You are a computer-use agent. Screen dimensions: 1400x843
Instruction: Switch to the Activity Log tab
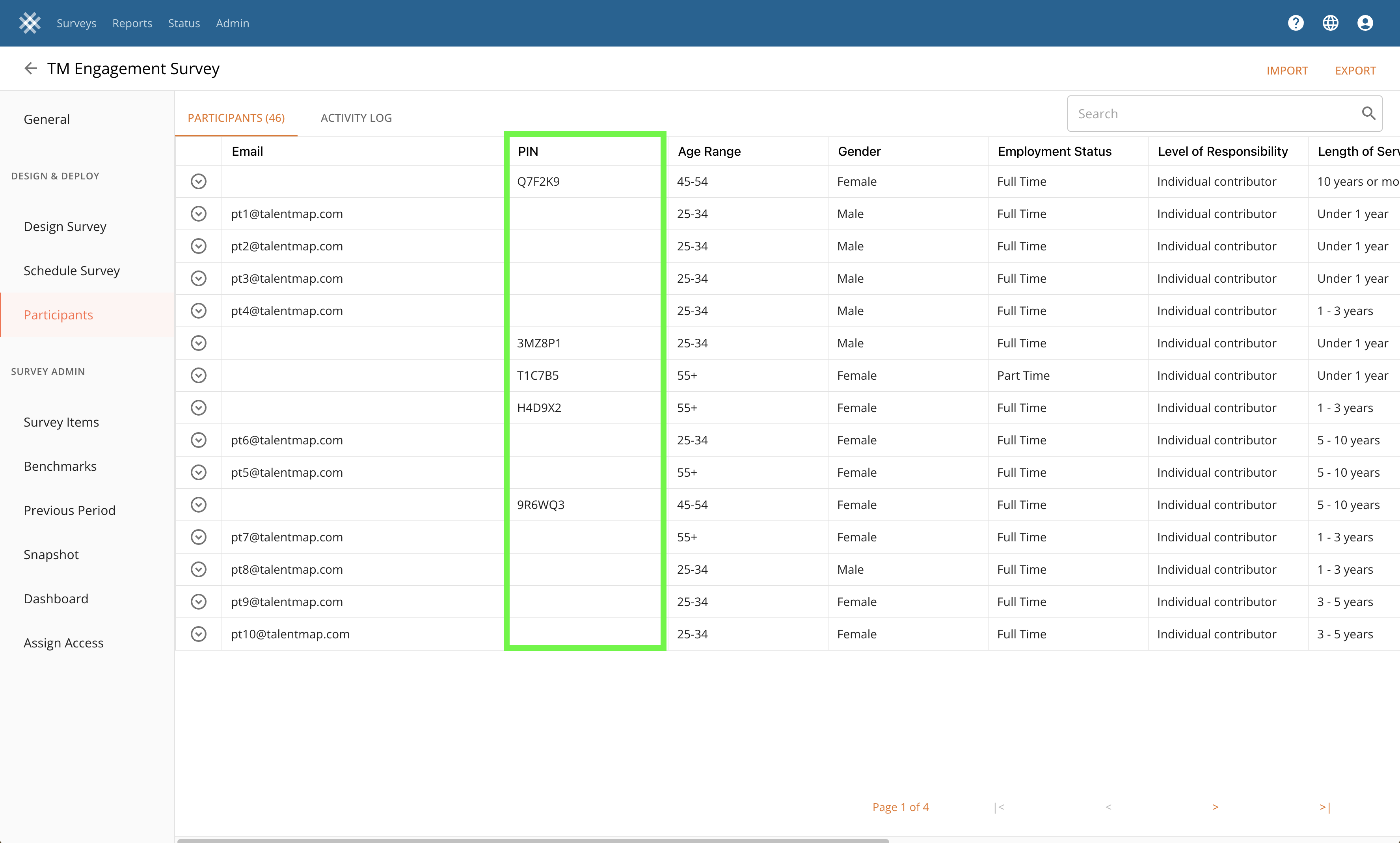[356, 118]
